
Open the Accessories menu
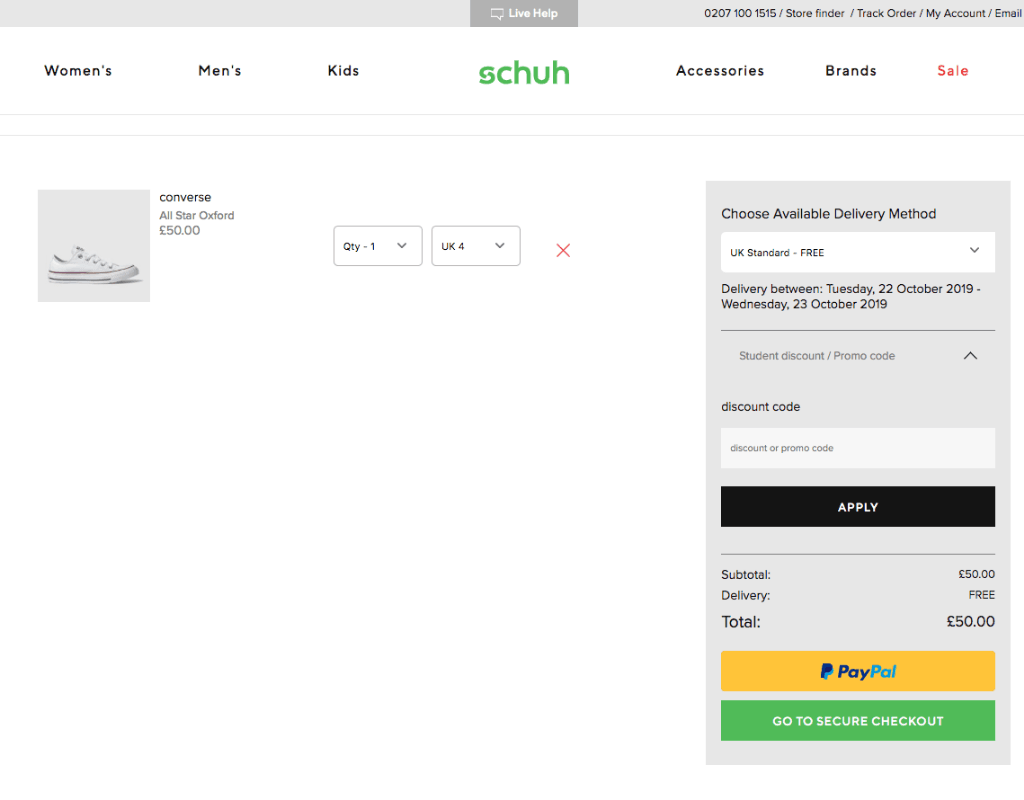[720, 71]
